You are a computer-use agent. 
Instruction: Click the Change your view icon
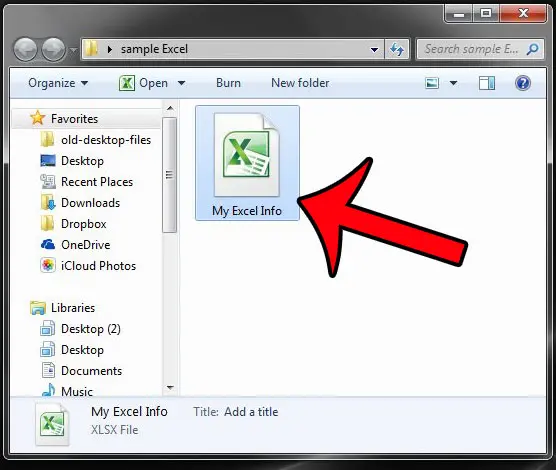tap(432, 83)
